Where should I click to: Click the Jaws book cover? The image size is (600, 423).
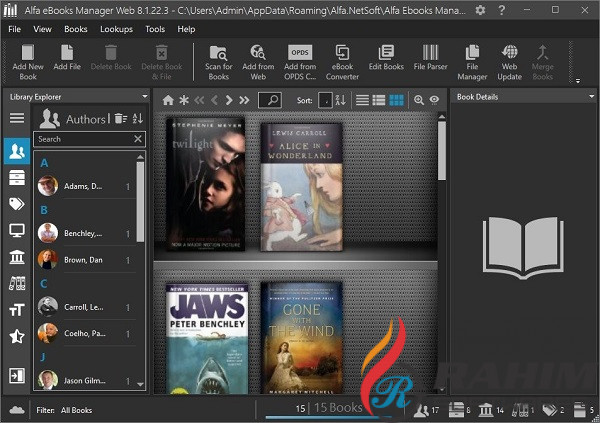(207, 338)
